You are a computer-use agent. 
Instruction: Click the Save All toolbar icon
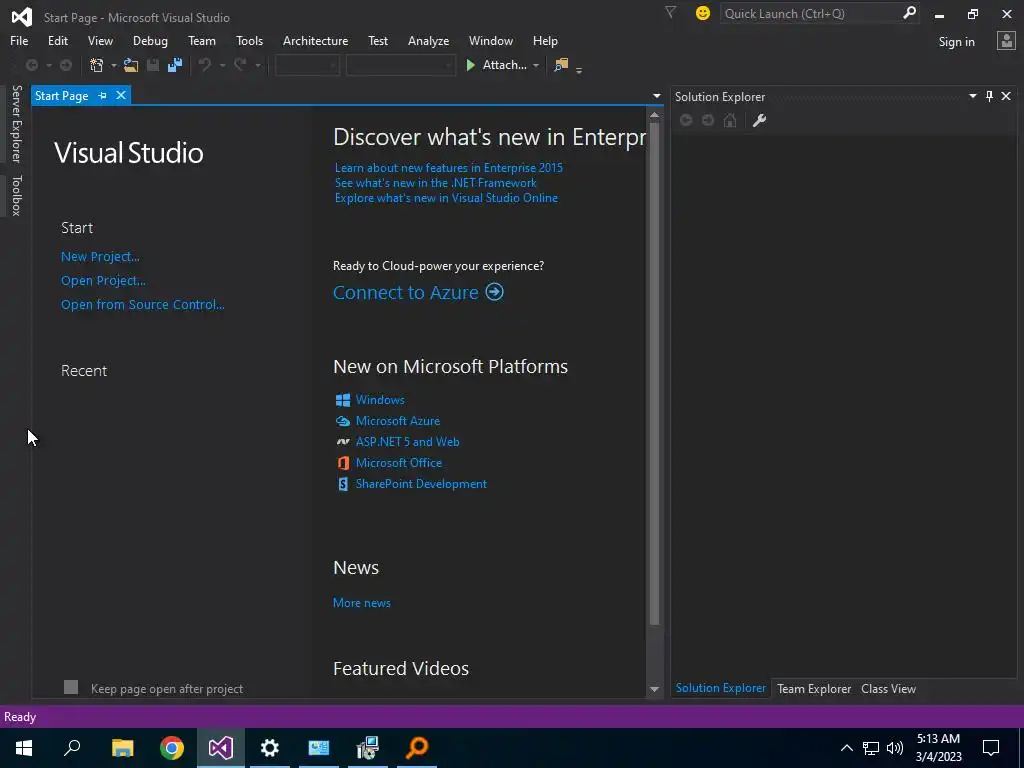(x=175, y=65)
